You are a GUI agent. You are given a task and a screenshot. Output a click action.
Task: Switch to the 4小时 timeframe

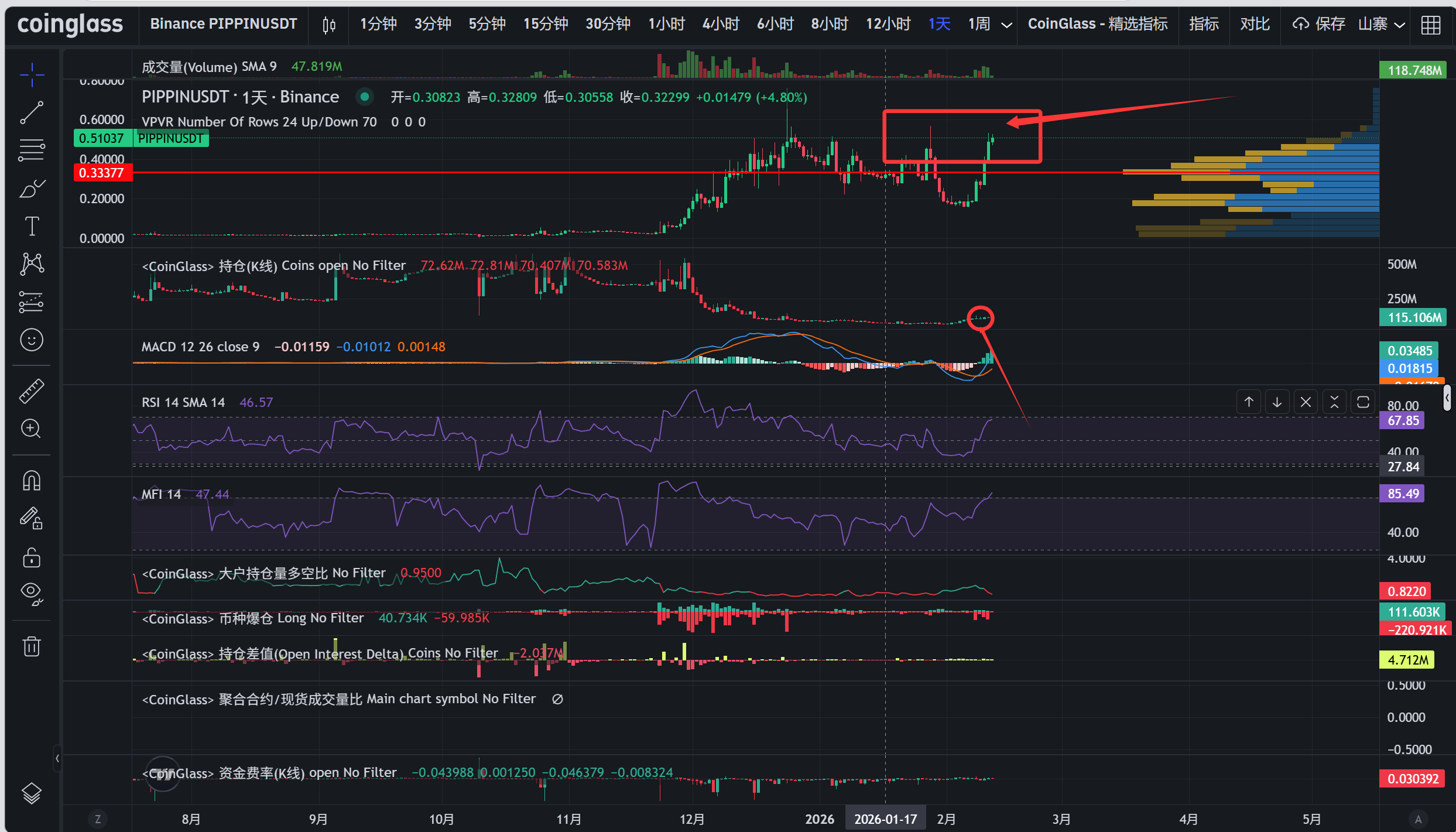tap(721, 25)
